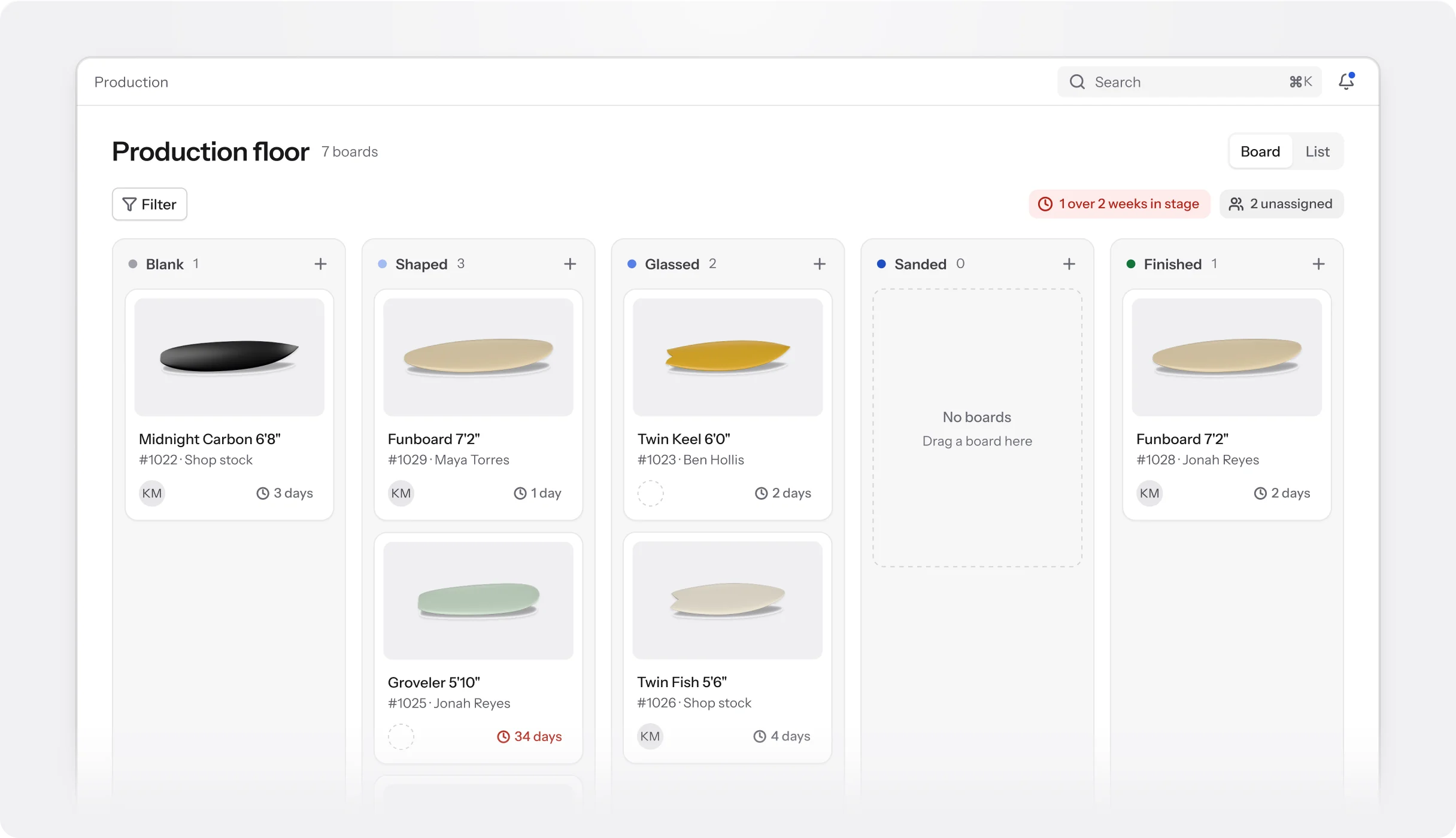Click the '#1026 · Shop stock' text
The width and height of the screenshot is (1456, 838).
tap(694, 703)
